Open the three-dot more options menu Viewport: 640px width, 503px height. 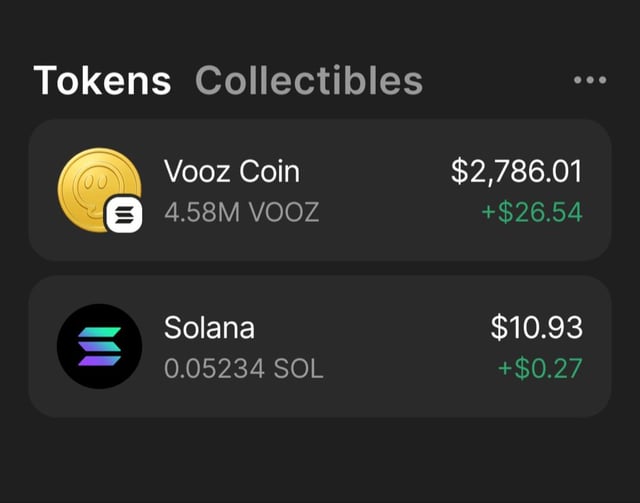pyautogui.click(x=590, y=80)
